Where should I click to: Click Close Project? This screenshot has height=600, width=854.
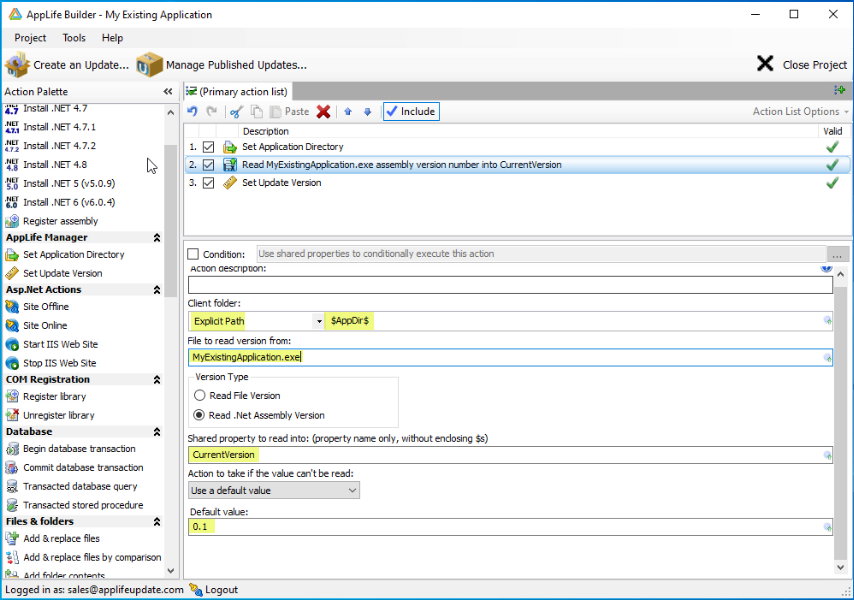click(x=802, y=65)
